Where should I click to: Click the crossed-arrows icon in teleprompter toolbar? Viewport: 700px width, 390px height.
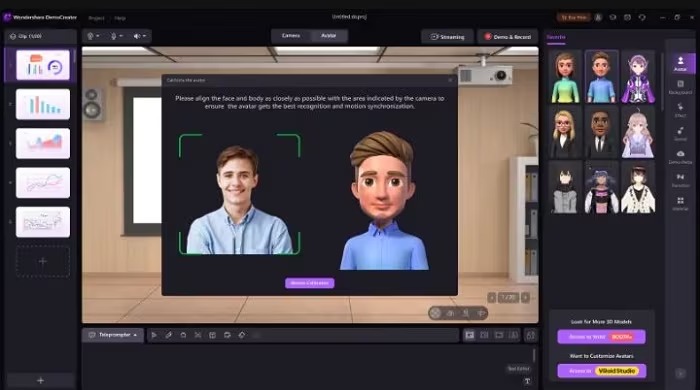[x=198, y=335]
